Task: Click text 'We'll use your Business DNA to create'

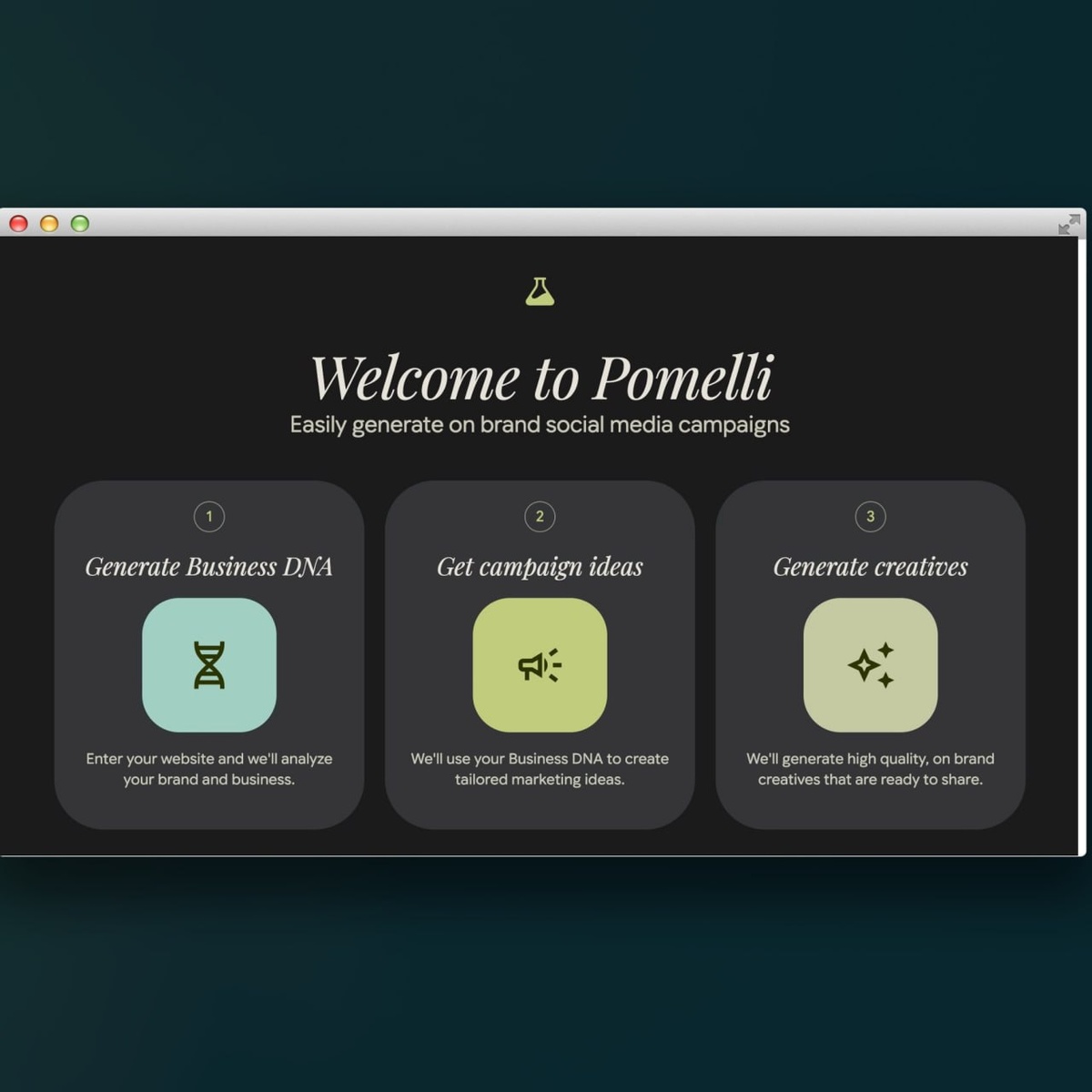Action: click(x=540, y=759)
